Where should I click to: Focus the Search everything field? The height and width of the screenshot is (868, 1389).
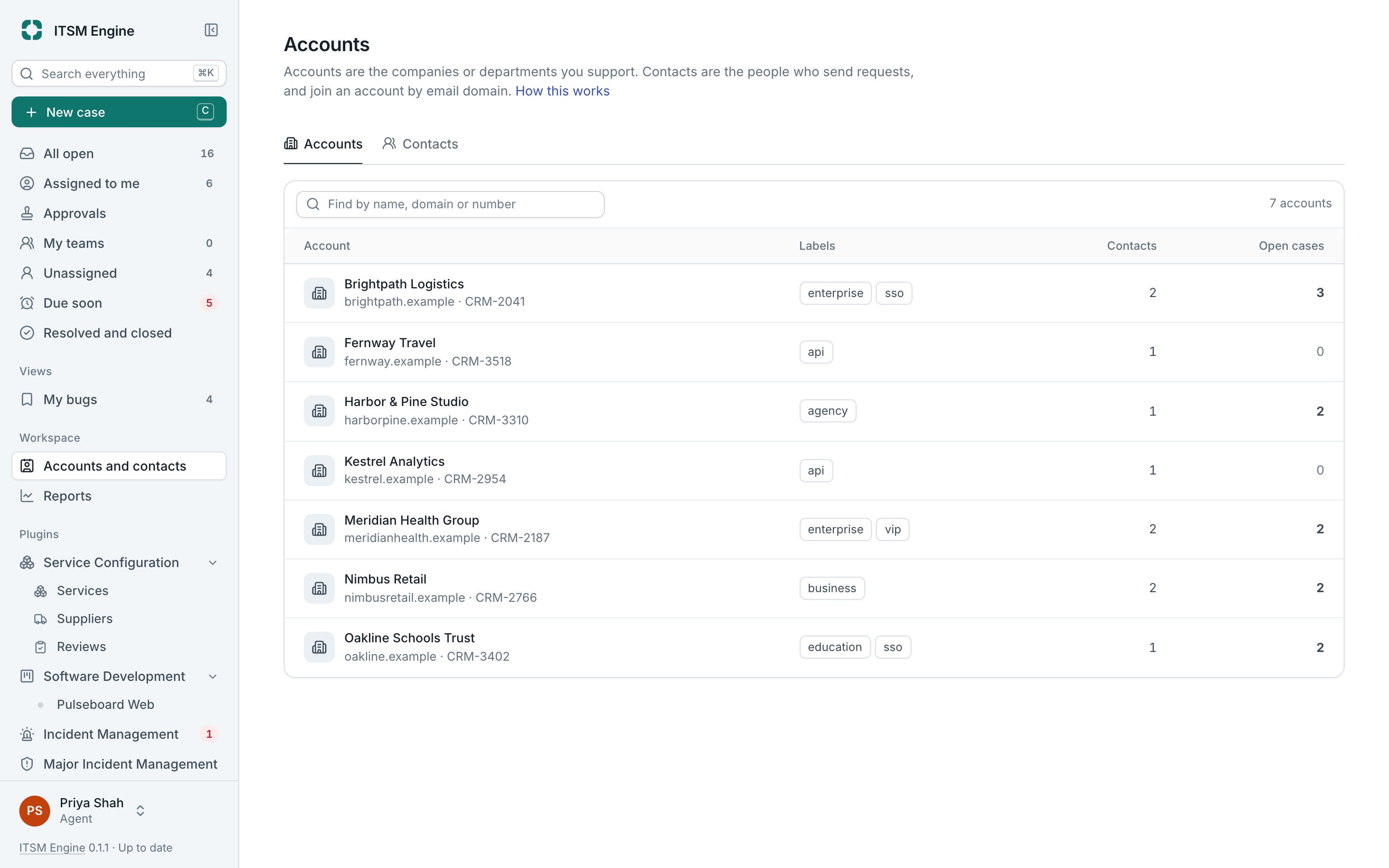119,73
